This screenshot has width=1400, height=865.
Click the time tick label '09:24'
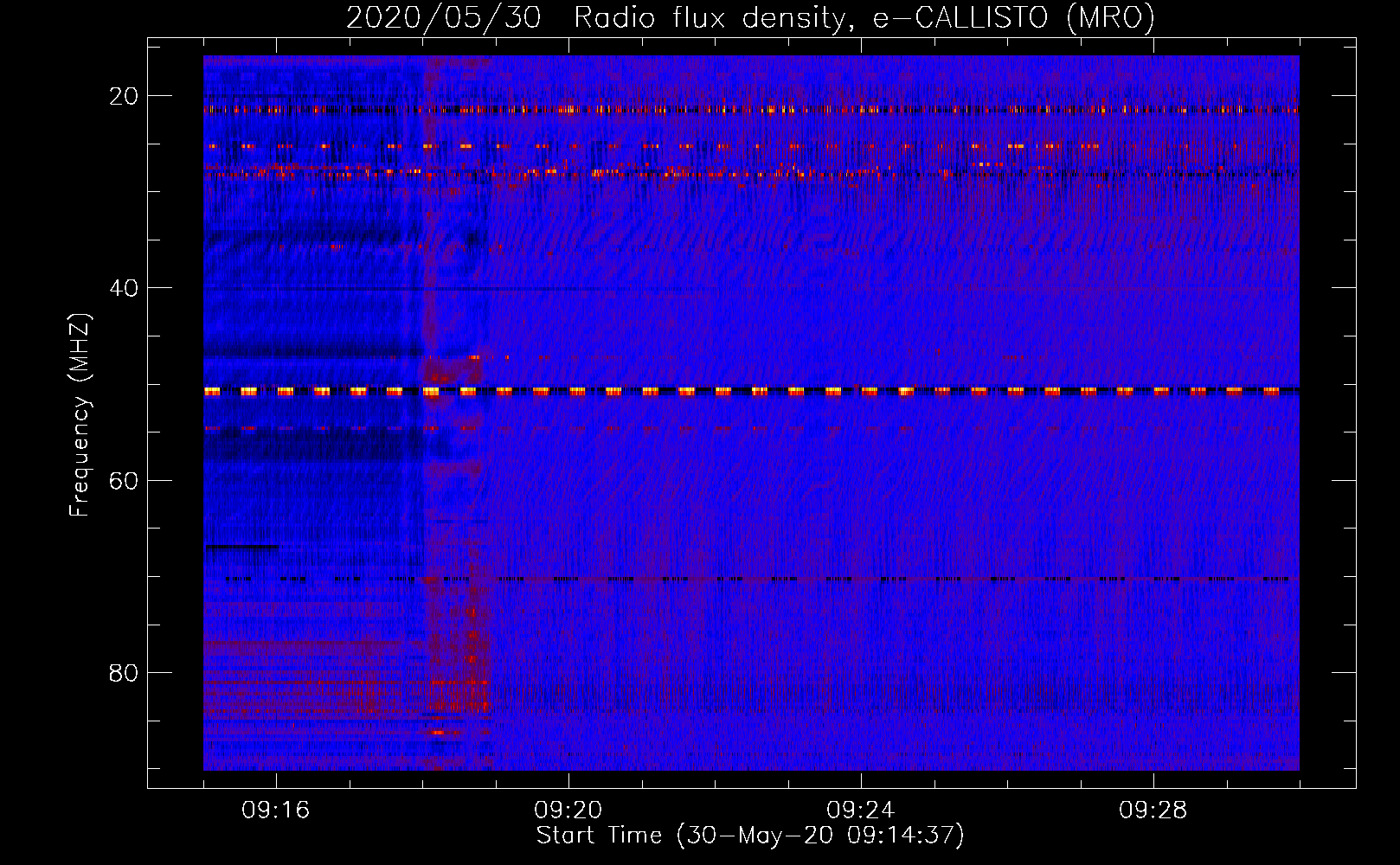[861, 811]
